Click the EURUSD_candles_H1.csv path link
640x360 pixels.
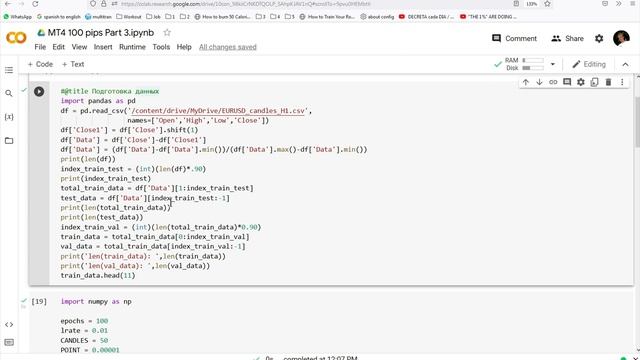[218, 111]
